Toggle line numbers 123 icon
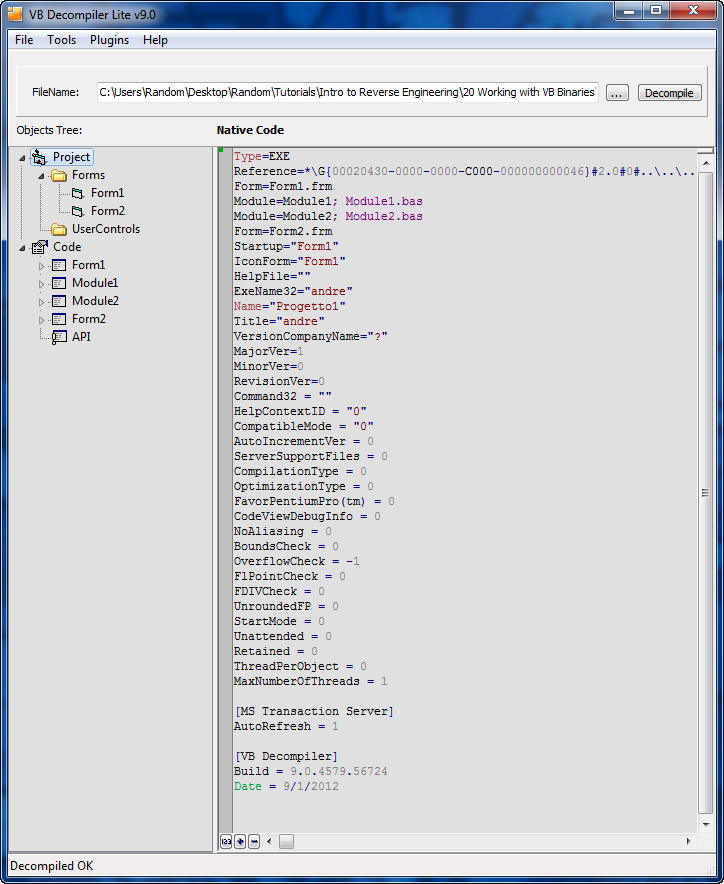The width and height of the screenshot is (724, 884). click(226, 841)
